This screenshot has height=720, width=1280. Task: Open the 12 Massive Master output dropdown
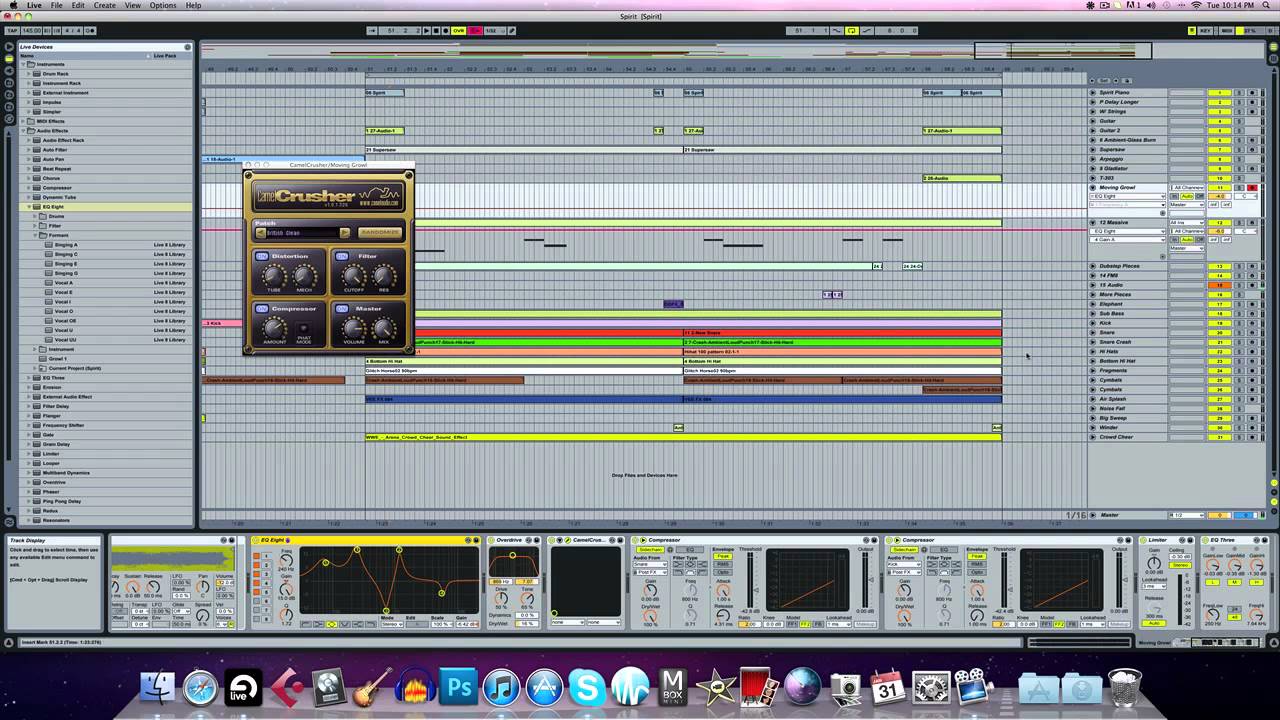tap(1187, 248)
